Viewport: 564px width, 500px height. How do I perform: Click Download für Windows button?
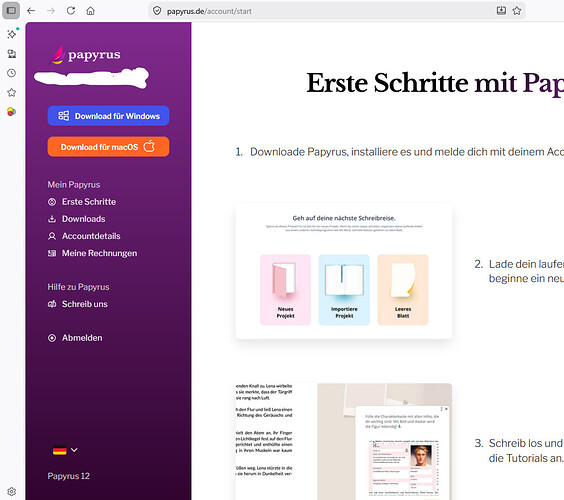tap(108, 116)
